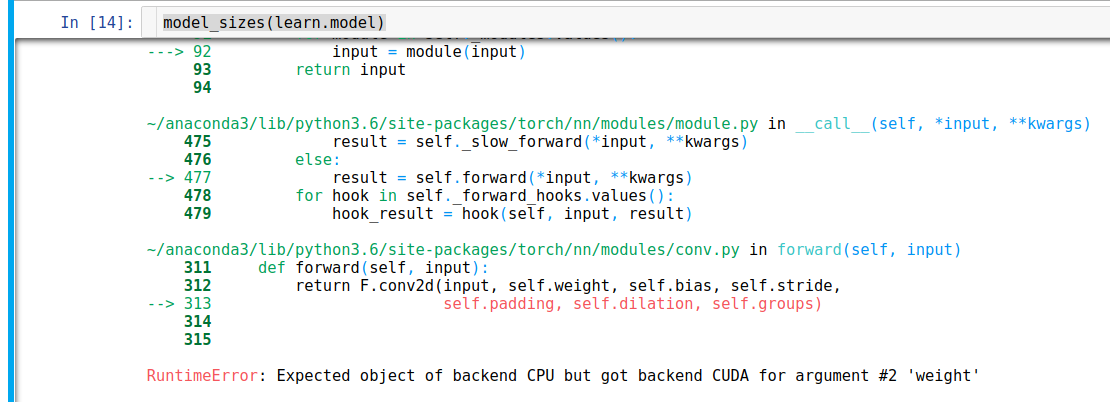Image resolution: width=1110 pixels, height=402 pixels.
Task: Click the blue forward(self, input) function name
Action: [x=869, y=250]
